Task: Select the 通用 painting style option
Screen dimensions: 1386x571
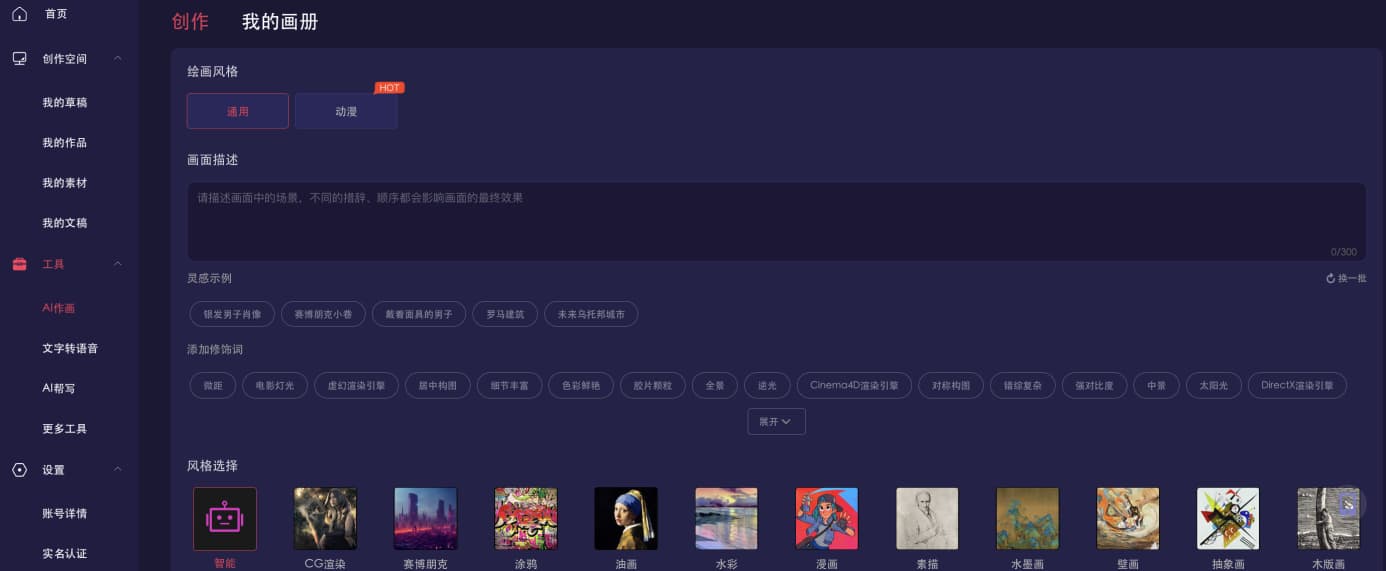Action: 238,111
